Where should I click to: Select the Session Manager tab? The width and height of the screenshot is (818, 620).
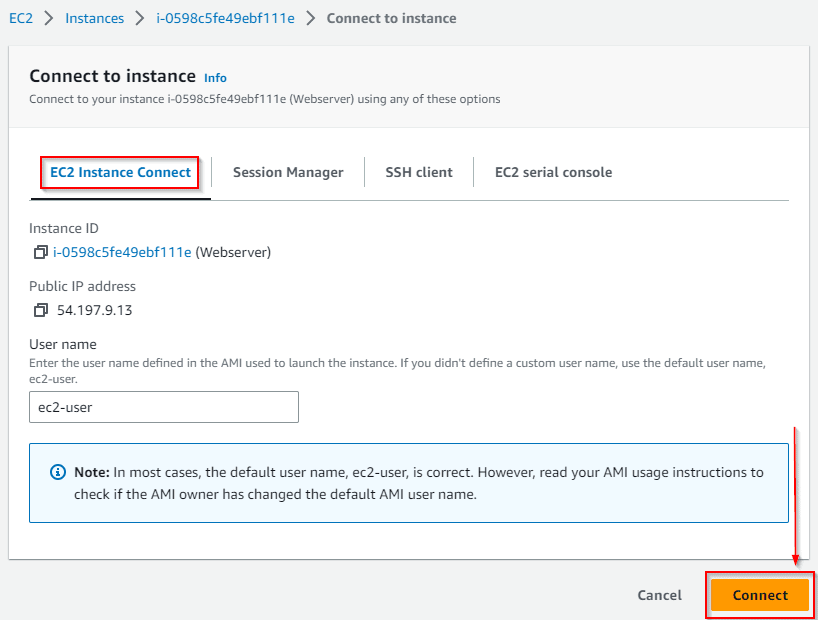click(288, 172)
